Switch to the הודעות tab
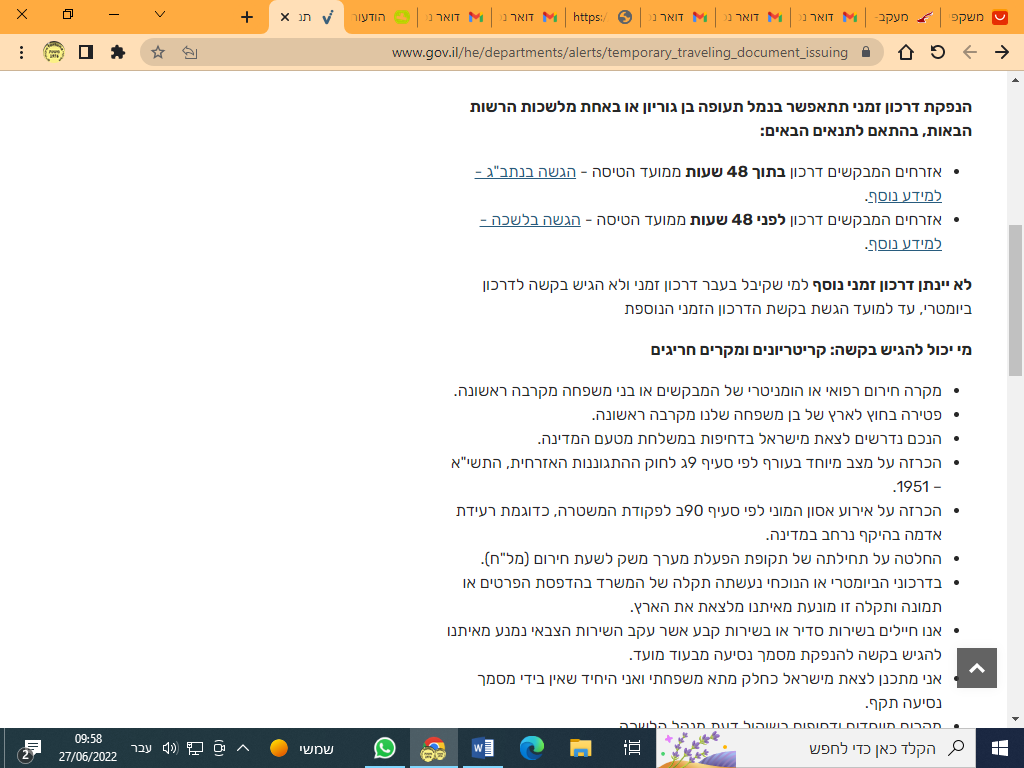This screenshot has width=1024, height=768. tap(380, 17)
